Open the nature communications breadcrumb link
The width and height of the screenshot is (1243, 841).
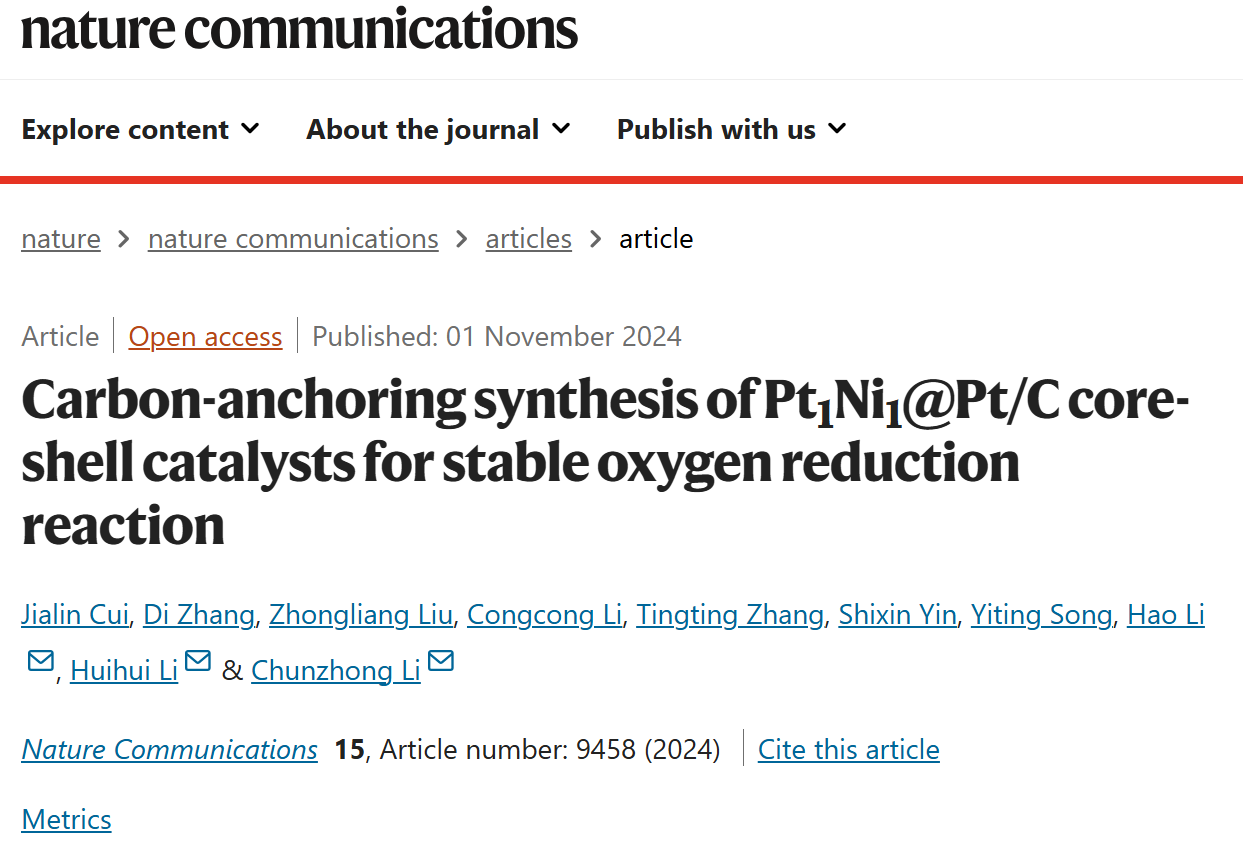click(x=293, y=239)
